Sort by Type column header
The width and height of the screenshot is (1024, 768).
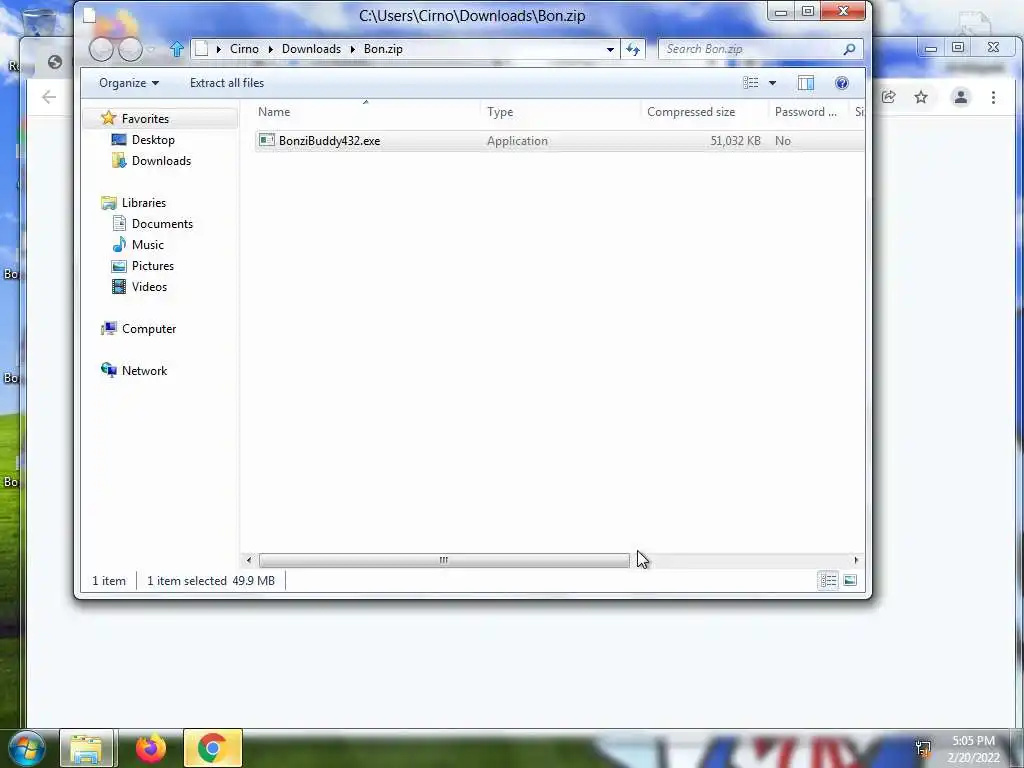point(562,112)
